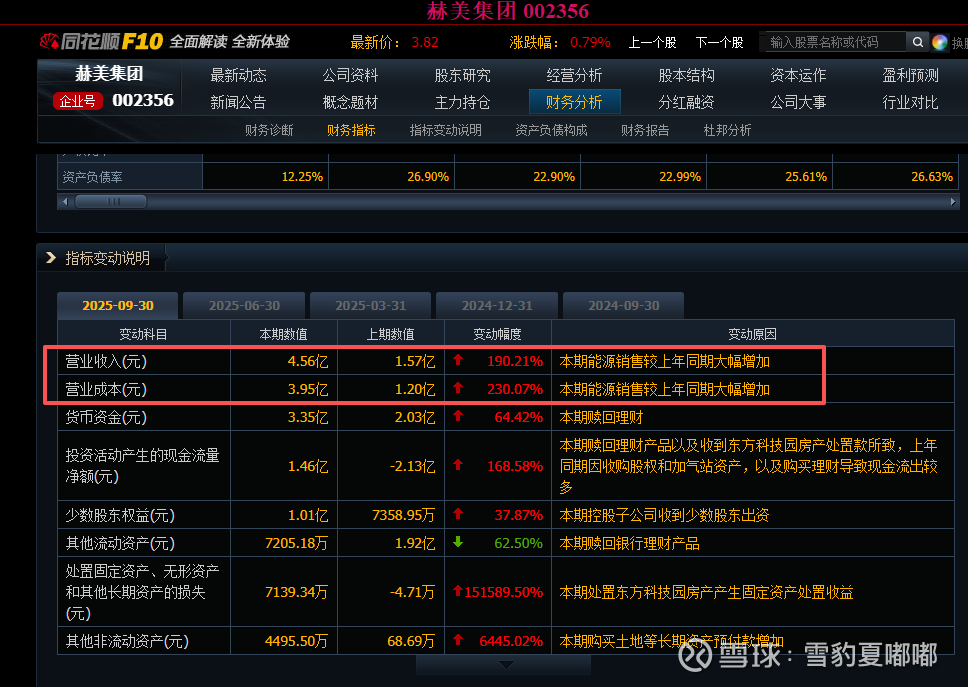Click the 230.07% change value
This screenshot has height=687, width=968.
515,389
